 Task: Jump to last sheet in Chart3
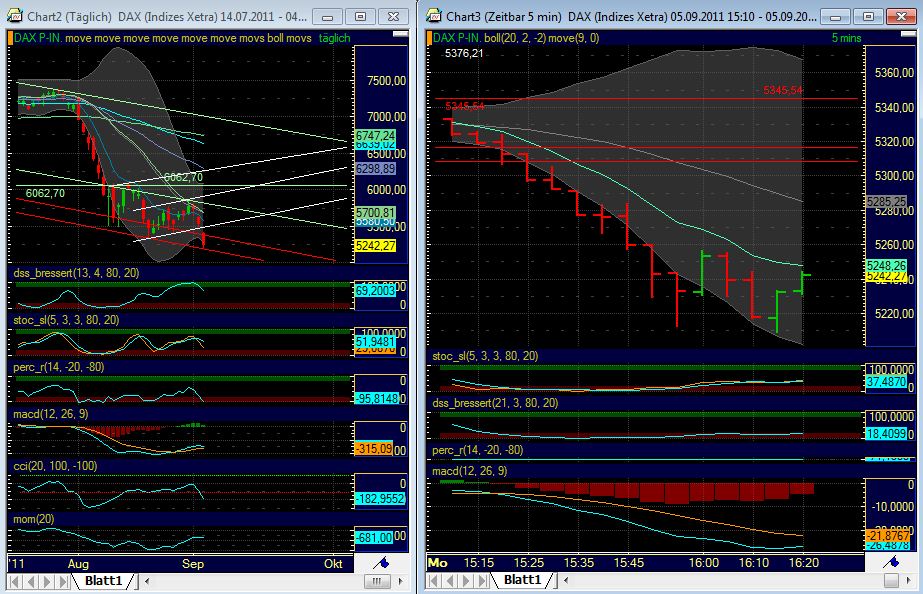(x=481, y=581)
